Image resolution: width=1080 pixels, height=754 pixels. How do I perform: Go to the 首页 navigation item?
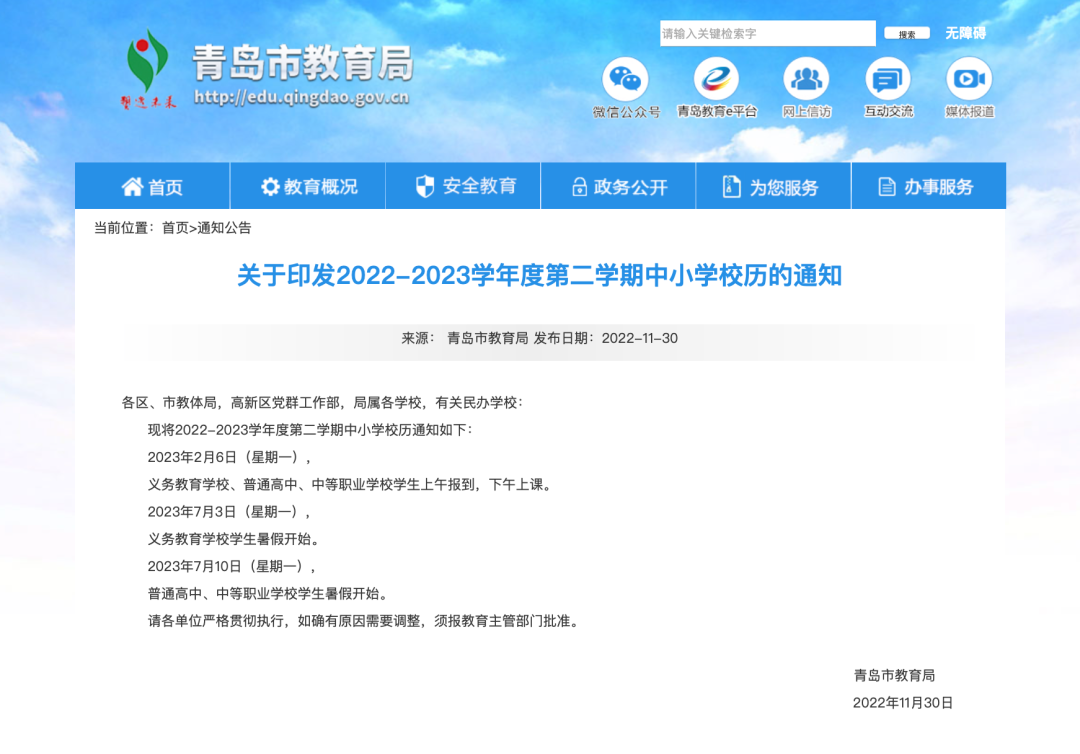tap(152, 186)
